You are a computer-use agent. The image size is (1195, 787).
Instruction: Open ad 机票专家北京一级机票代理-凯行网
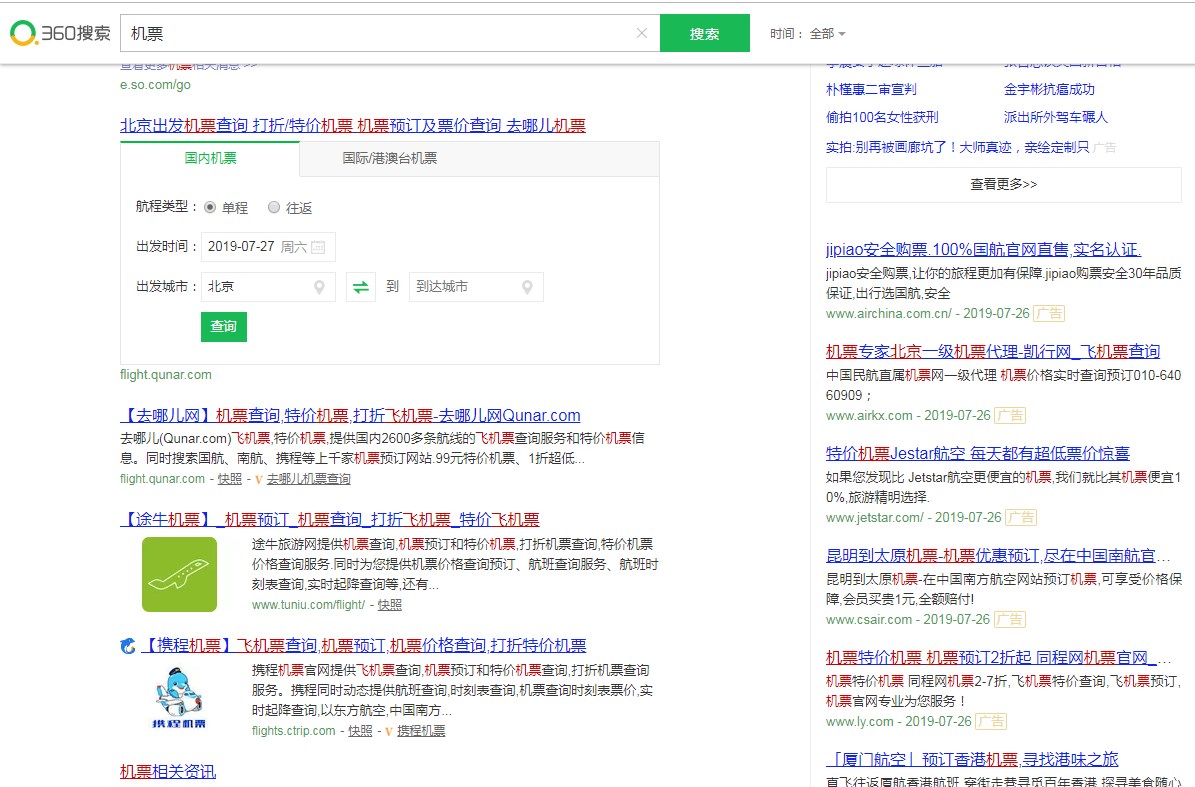(x=992, y=351)
